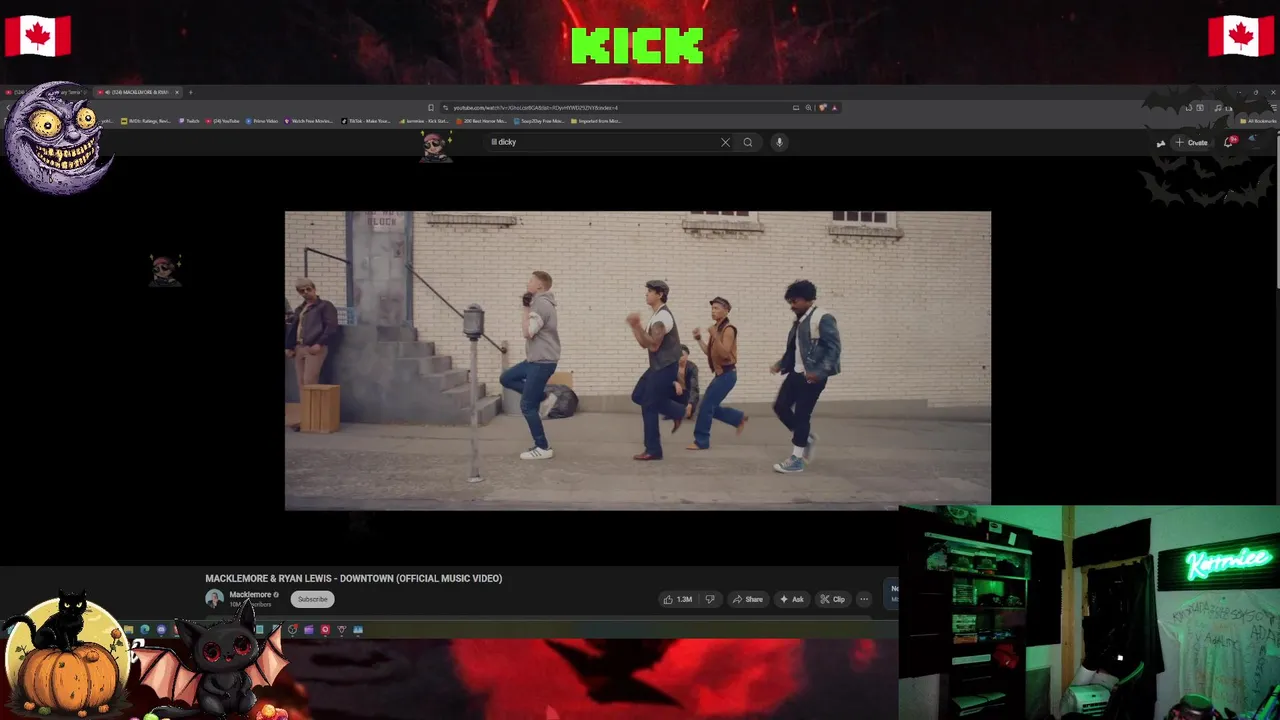Share the Downtown music video
The width and height of the screenshot is (1280, 720).
(747, 599)
